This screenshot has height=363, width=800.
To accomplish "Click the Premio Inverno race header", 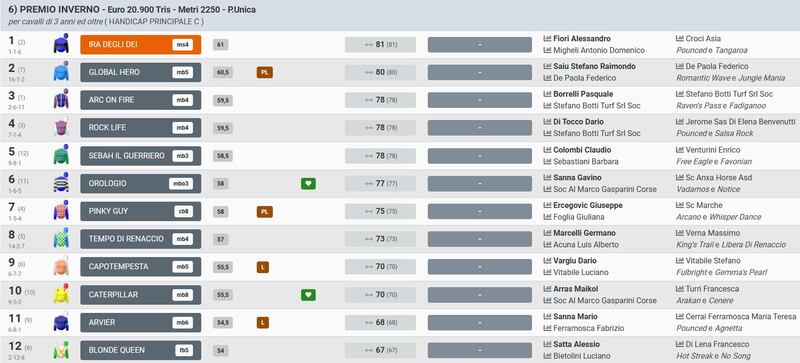I will pos(132,10).
